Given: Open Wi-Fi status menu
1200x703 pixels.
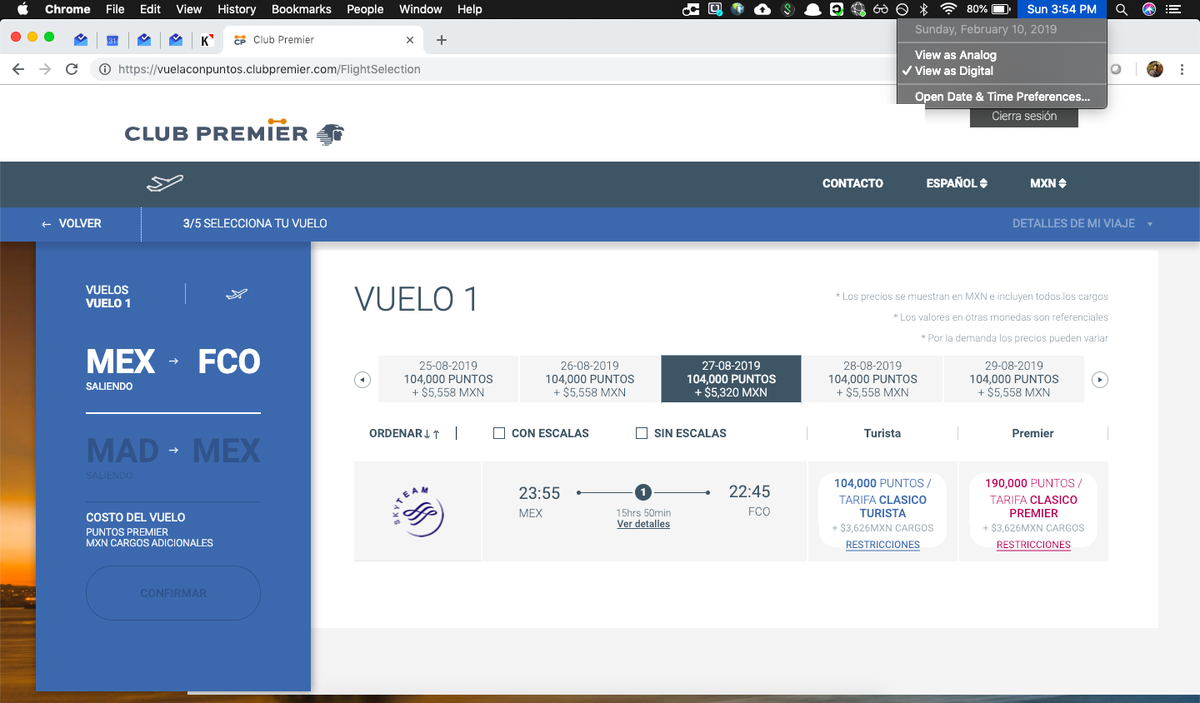Looking at the screenshot, I should [x=948, y=9].
